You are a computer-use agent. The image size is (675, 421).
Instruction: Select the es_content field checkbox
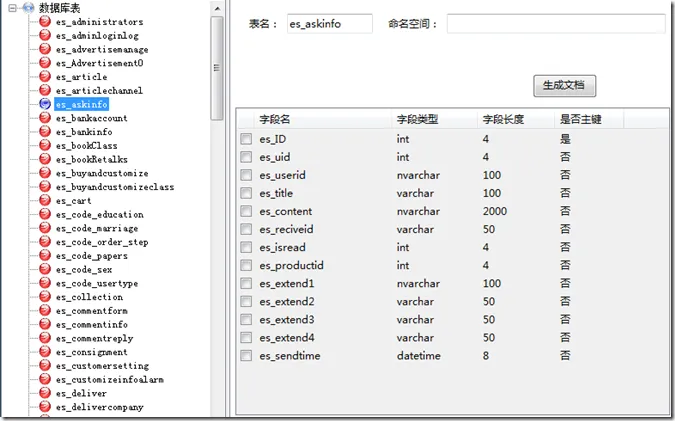(246, 211)
